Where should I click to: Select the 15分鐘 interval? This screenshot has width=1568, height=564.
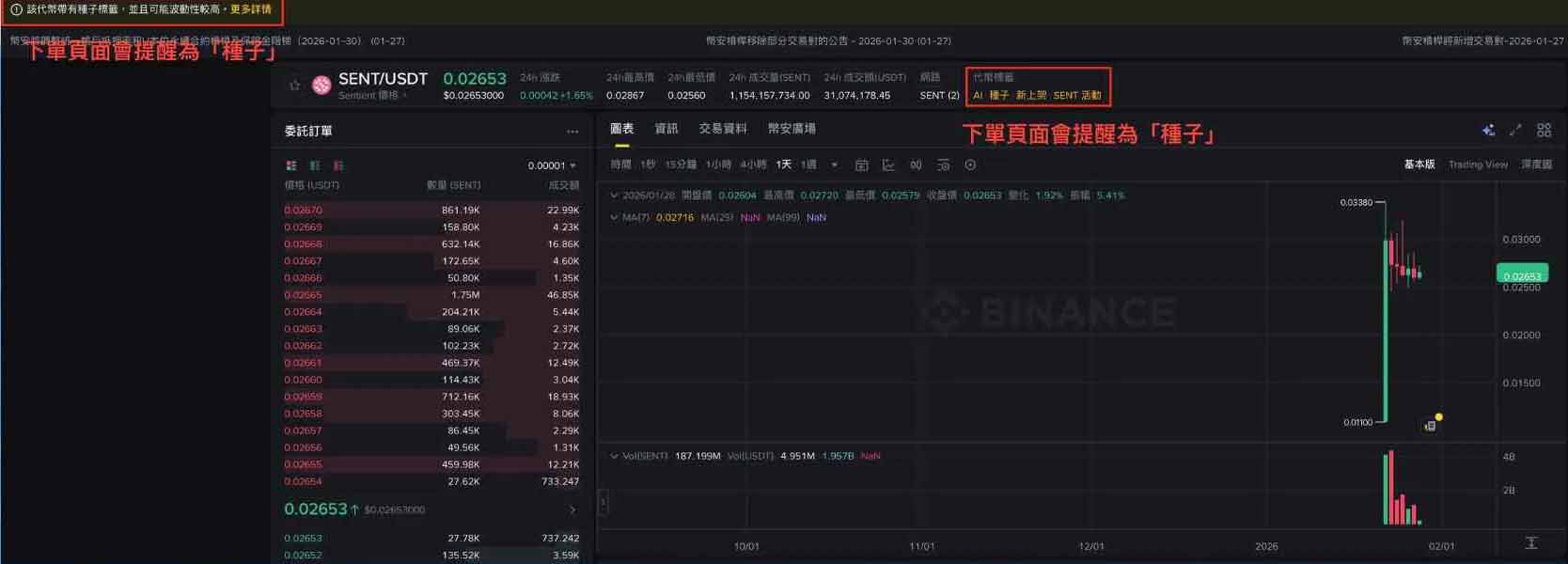pos(681,164)
